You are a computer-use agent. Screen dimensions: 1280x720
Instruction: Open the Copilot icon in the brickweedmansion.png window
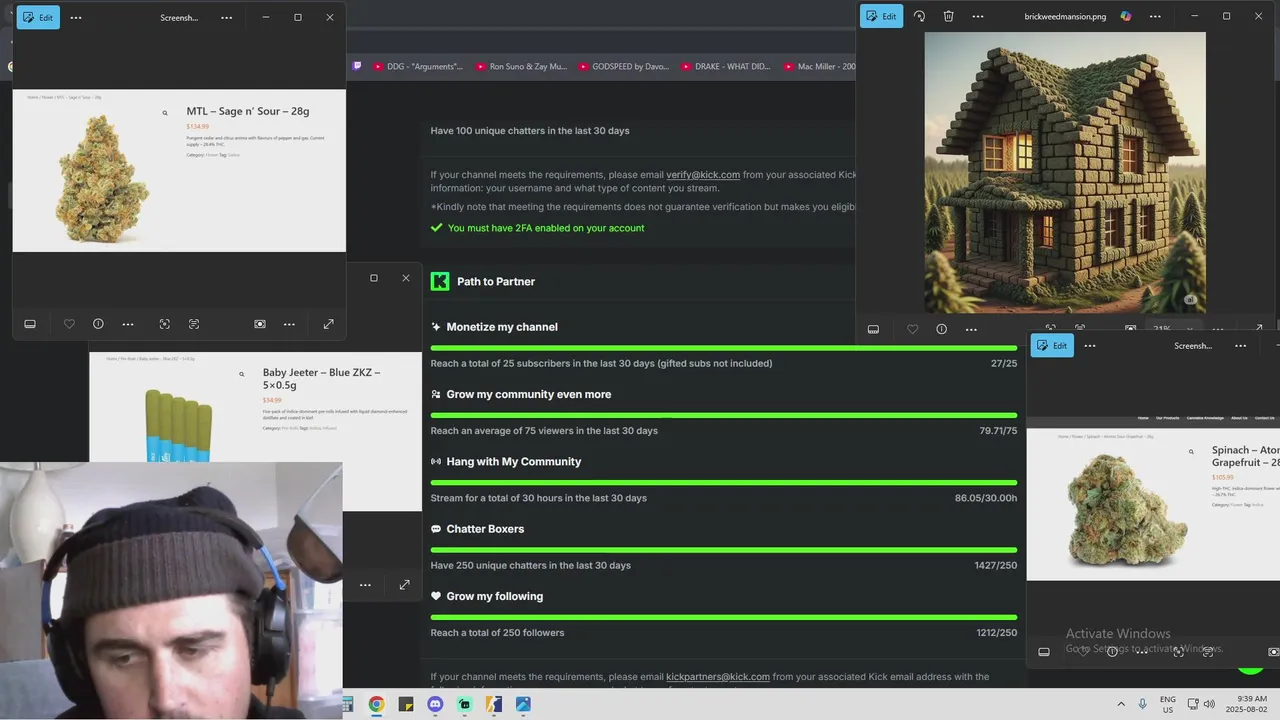1126,16
